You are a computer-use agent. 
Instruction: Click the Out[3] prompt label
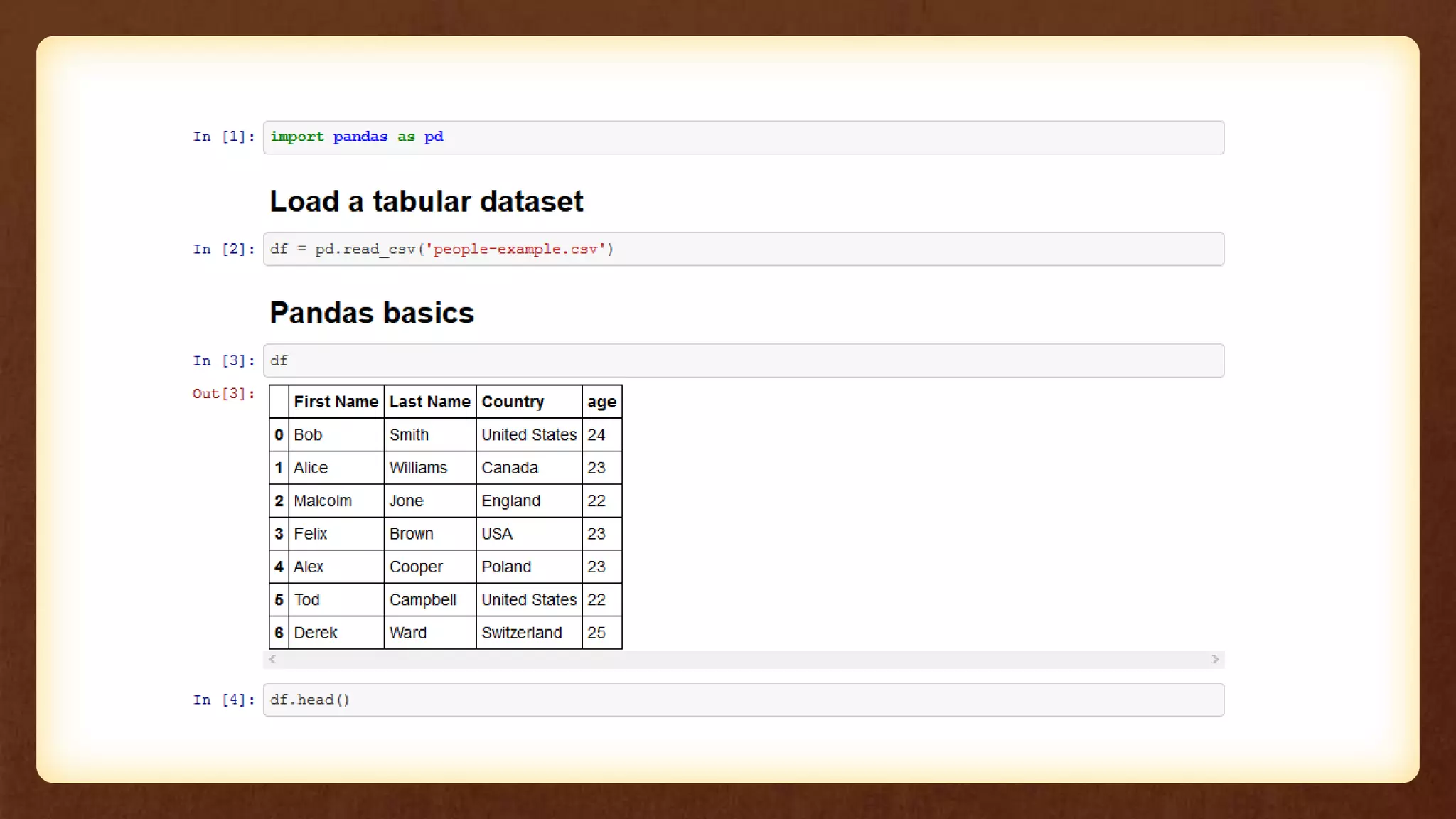pos(223,394)
